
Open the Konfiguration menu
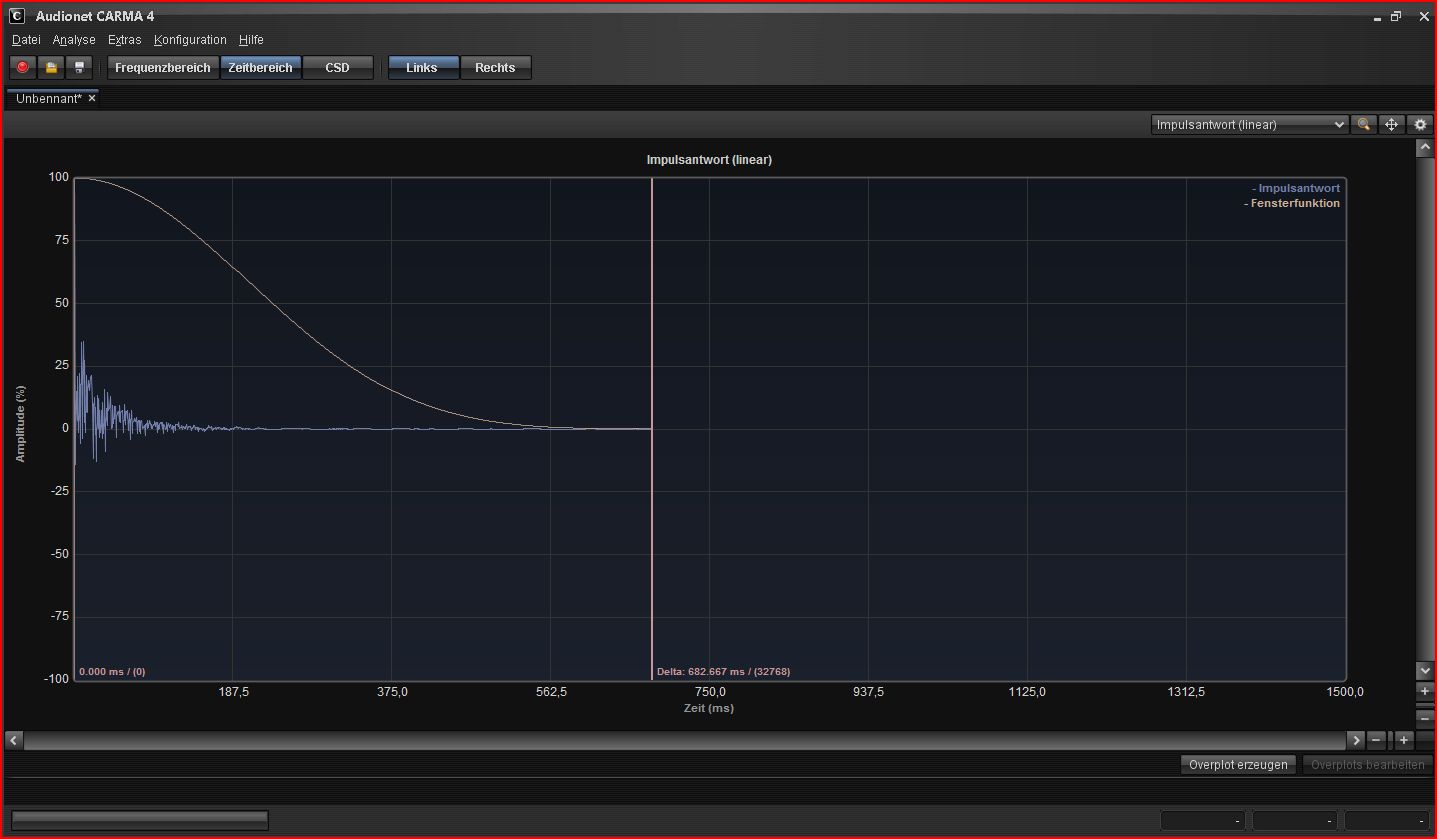coord(190,40)
